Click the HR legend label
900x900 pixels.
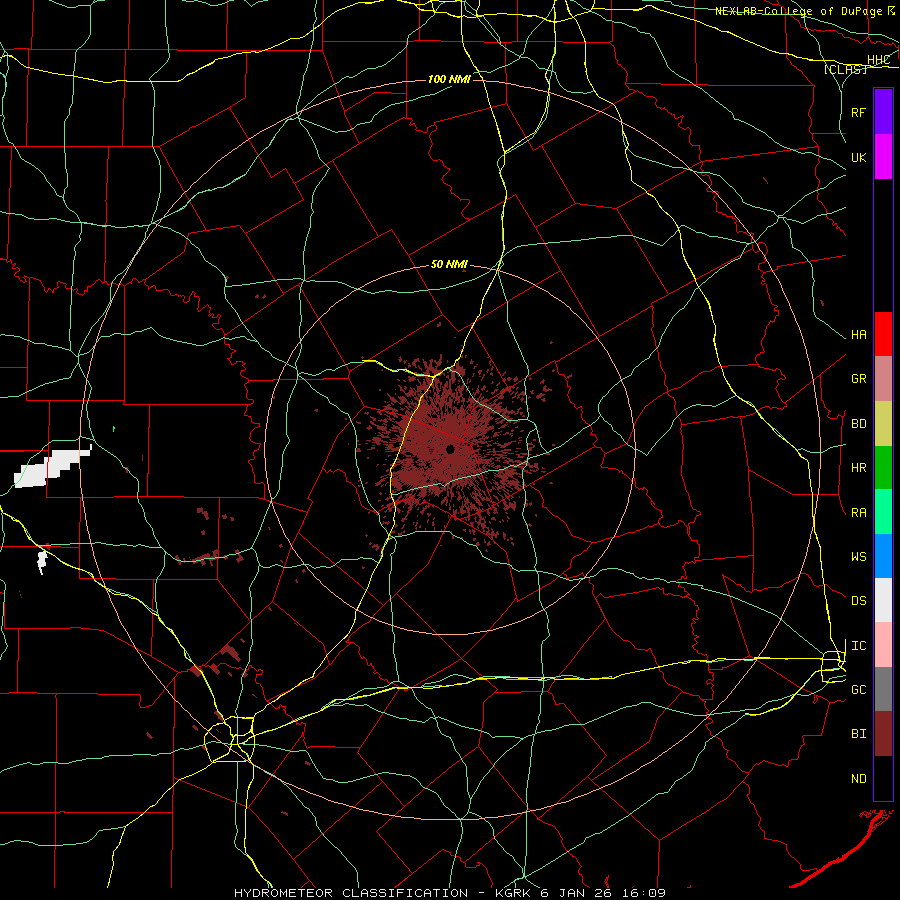point(858,468)
